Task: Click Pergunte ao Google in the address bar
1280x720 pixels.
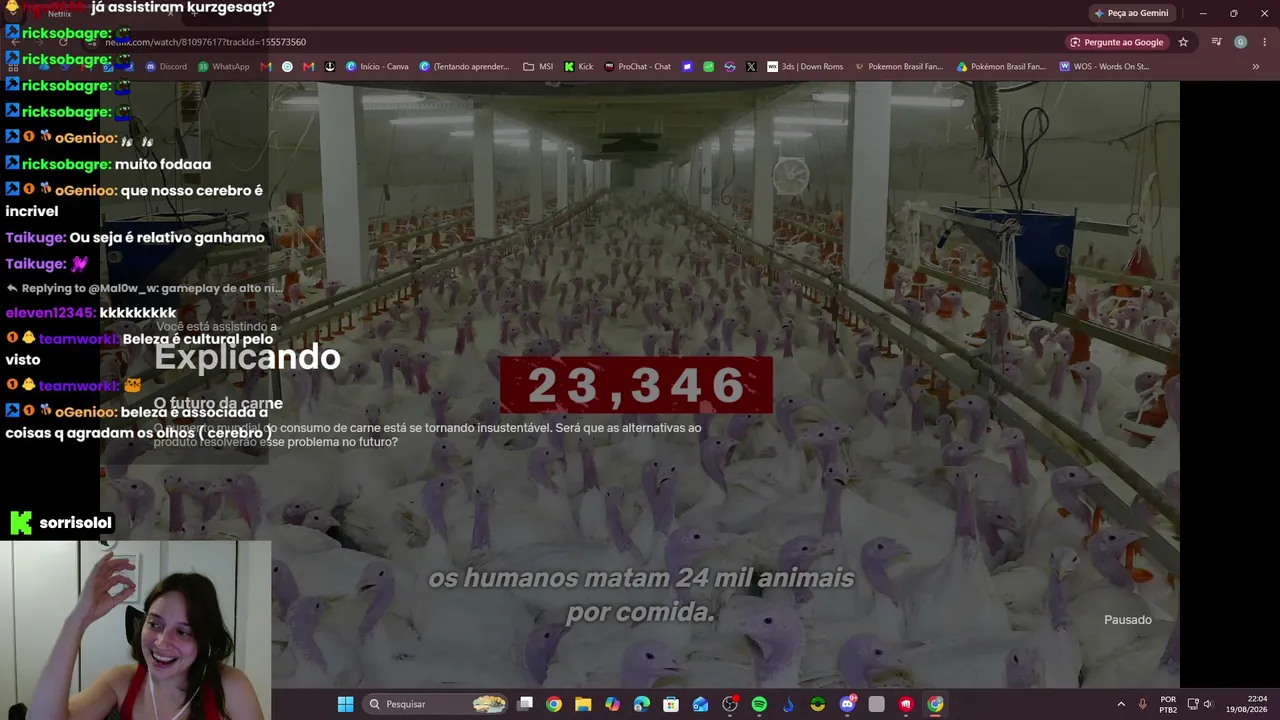Action: click(x=1117, y=42)
